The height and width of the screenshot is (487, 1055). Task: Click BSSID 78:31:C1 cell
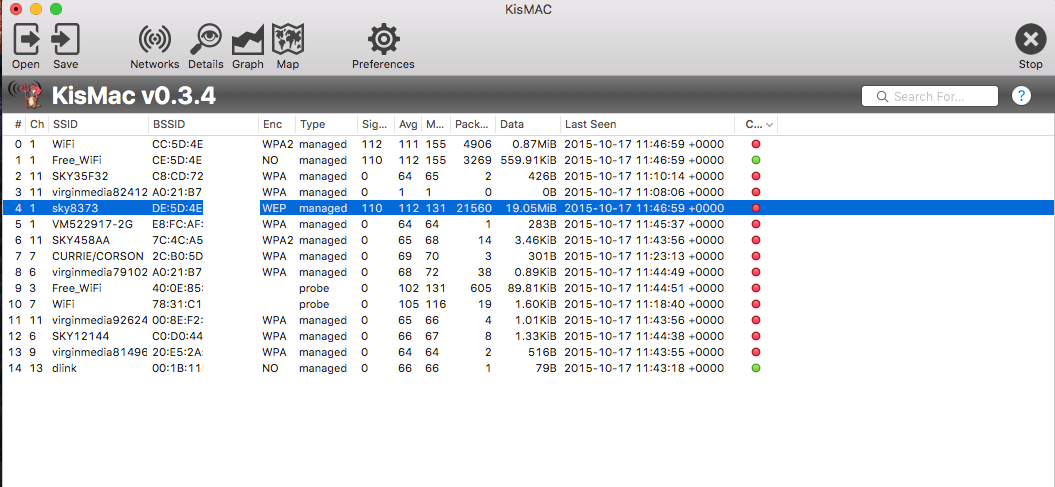coord(178,304)
